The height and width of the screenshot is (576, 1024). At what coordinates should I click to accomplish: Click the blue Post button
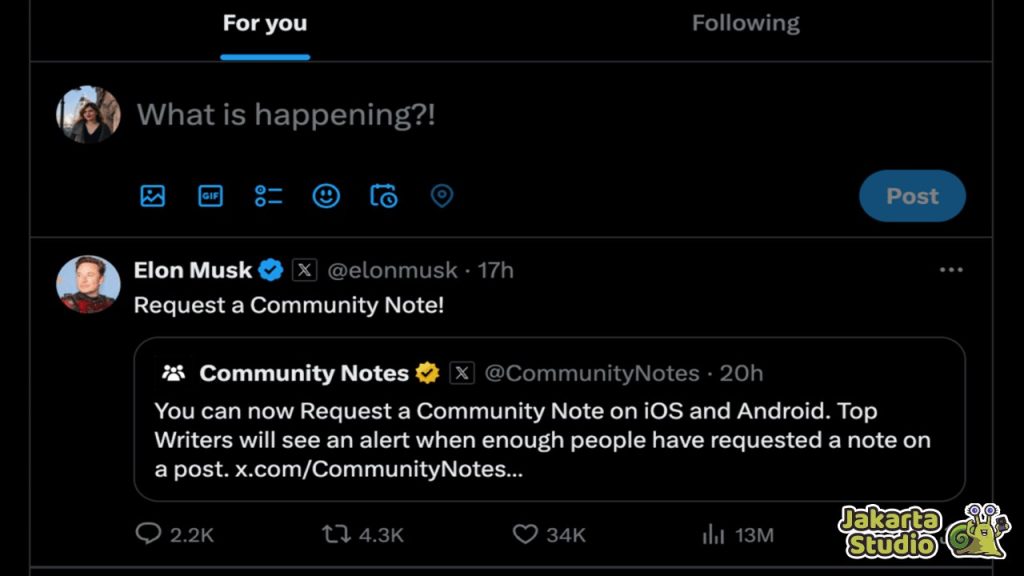[x=912, y=196]
